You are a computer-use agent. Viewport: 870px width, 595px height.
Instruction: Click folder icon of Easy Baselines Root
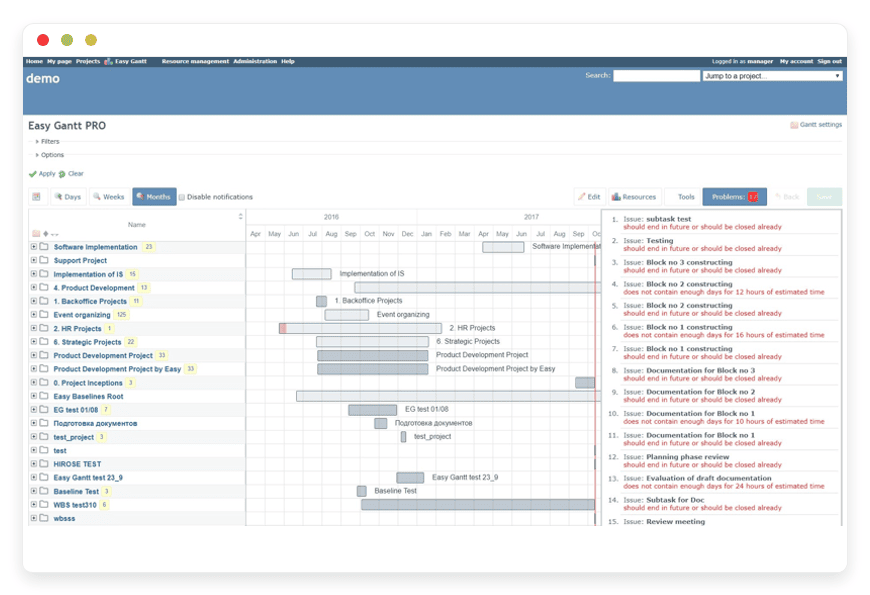(44, 396)
